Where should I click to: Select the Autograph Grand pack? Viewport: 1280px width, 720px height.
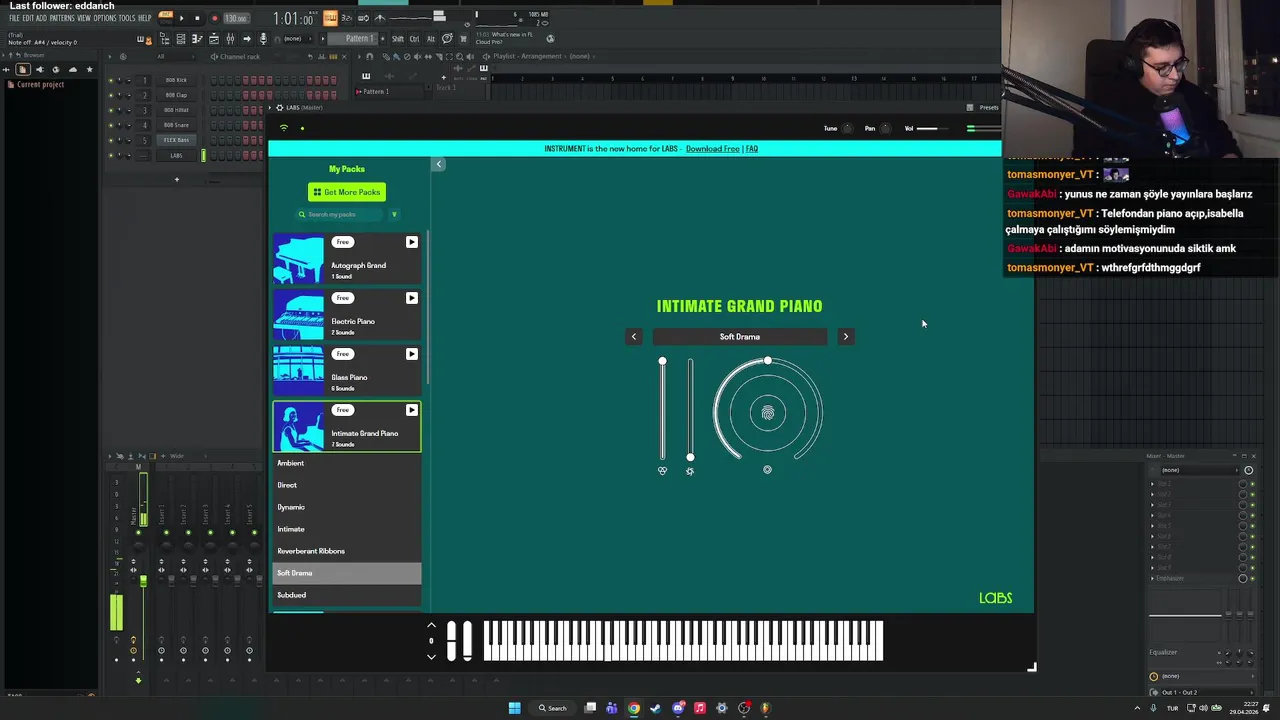[x=347, y=259]
